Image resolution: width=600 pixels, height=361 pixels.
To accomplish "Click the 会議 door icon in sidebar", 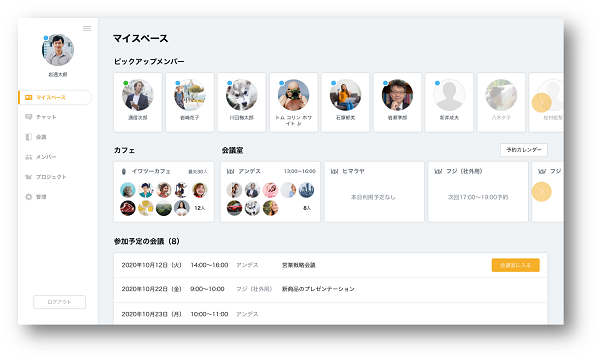I will (x=29, y=137).
